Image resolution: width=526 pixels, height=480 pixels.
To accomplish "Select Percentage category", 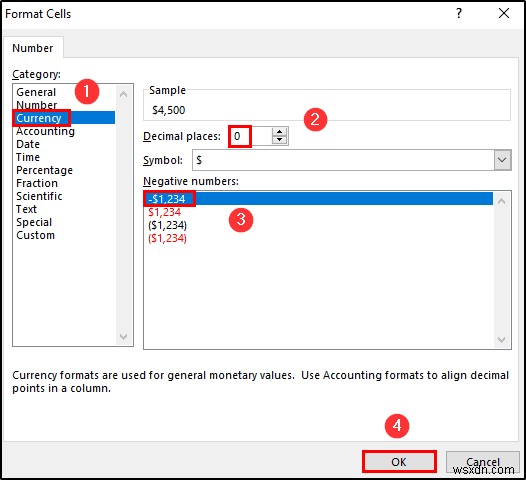I will [44, 170].
